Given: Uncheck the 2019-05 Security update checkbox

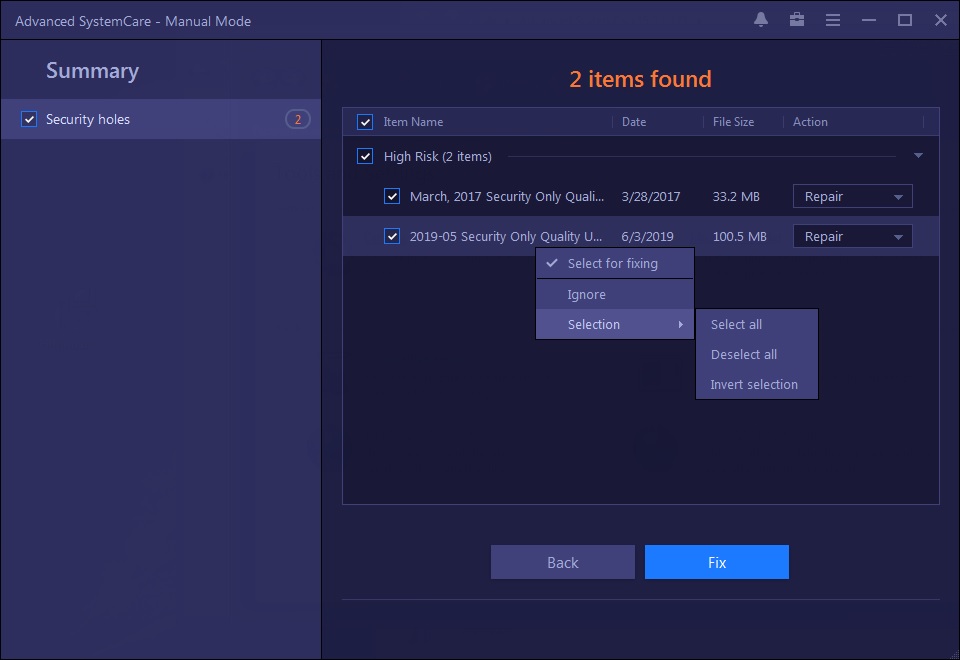Looking at the screenshot, I should [x=392, y=236].
